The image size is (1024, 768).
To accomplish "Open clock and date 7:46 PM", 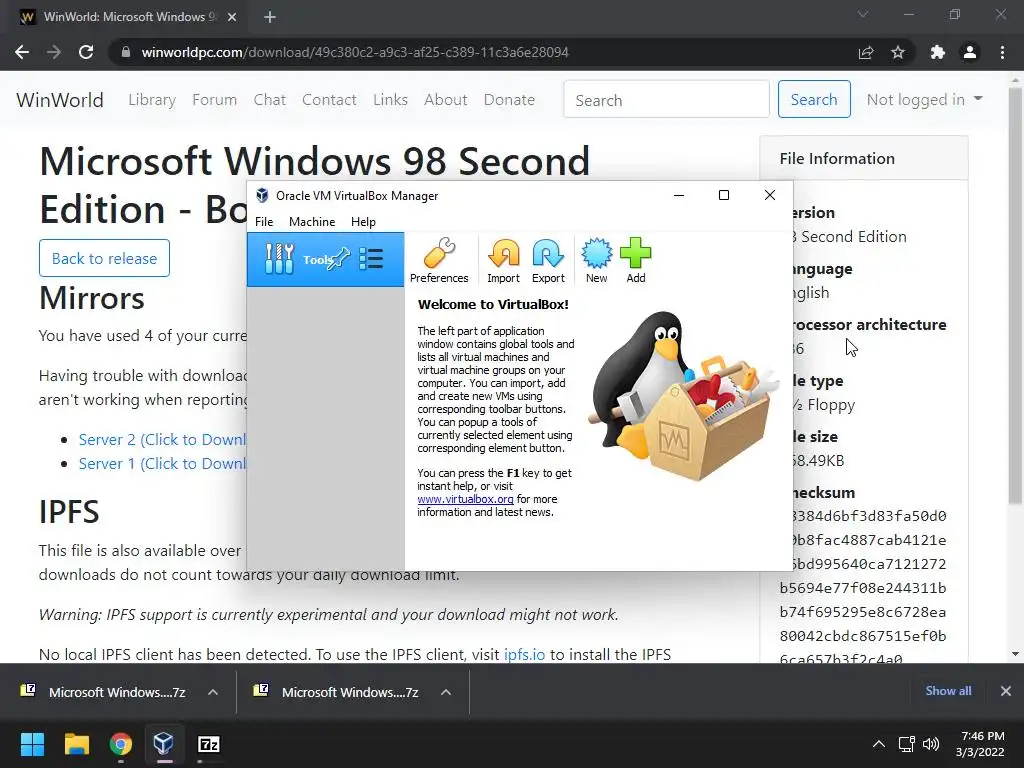I will click(980, 744).
